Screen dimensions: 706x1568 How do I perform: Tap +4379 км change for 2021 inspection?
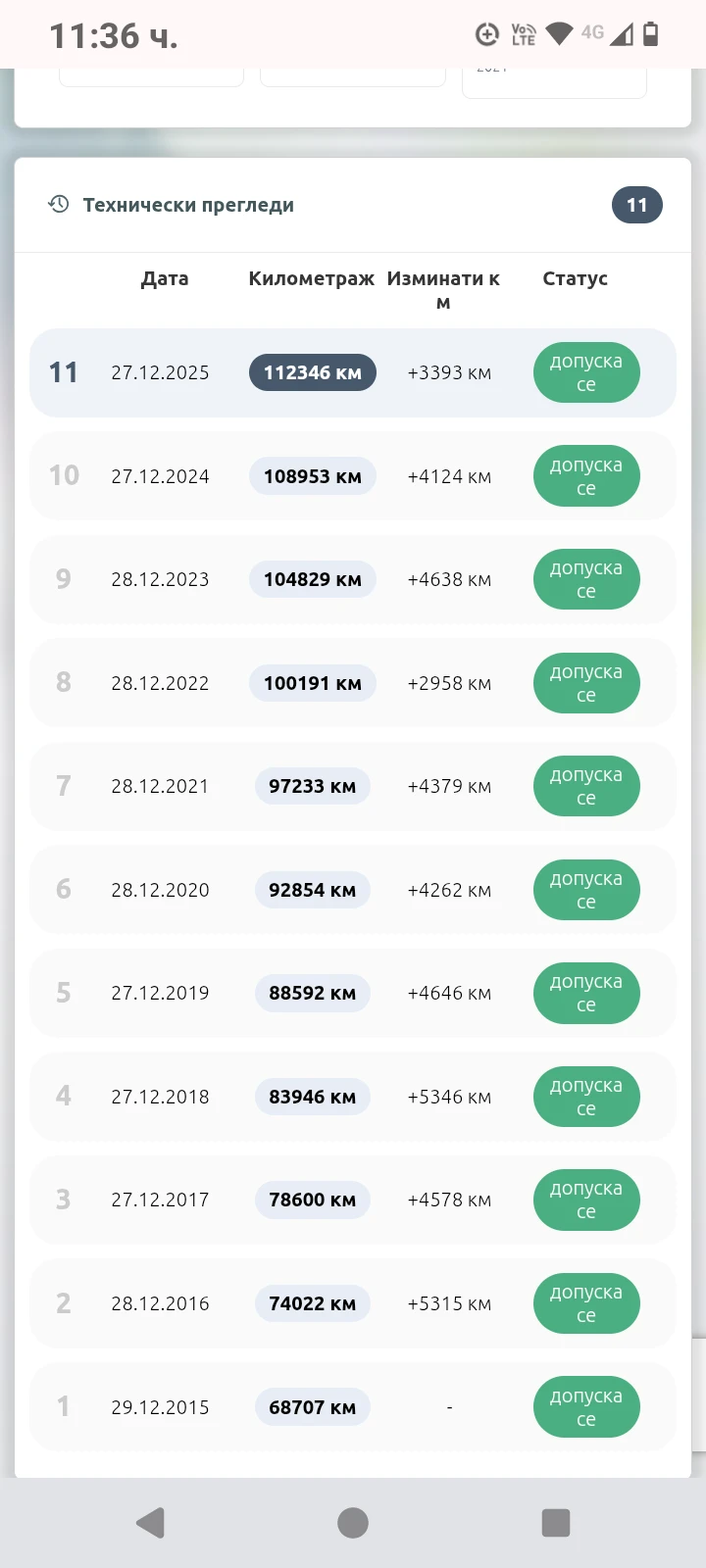[x=449, y=786]
